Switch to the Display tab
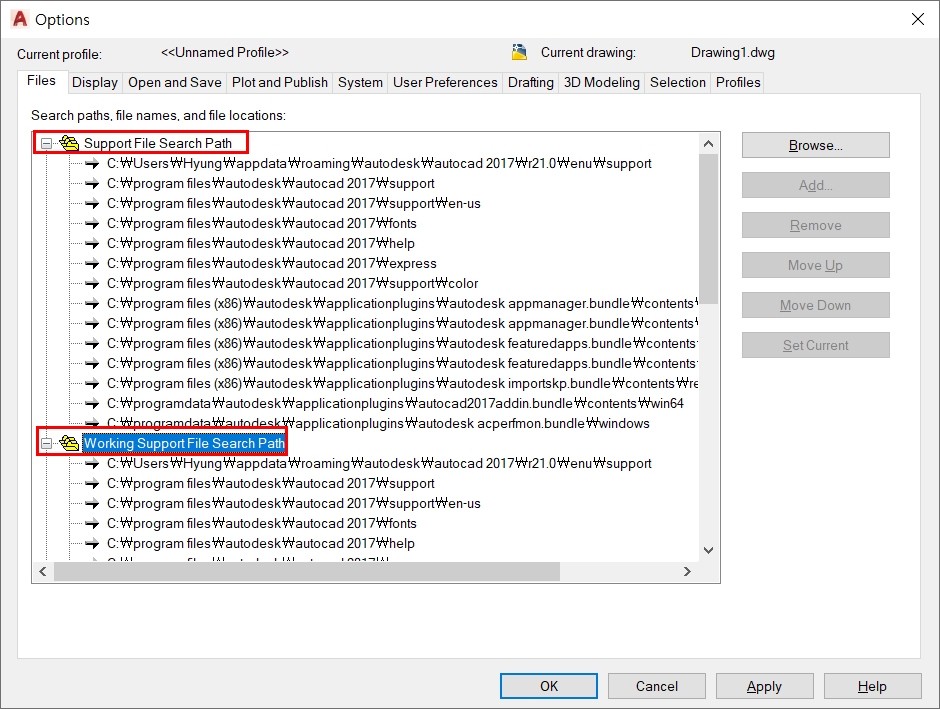940x709 pixels. coord(95,82)
